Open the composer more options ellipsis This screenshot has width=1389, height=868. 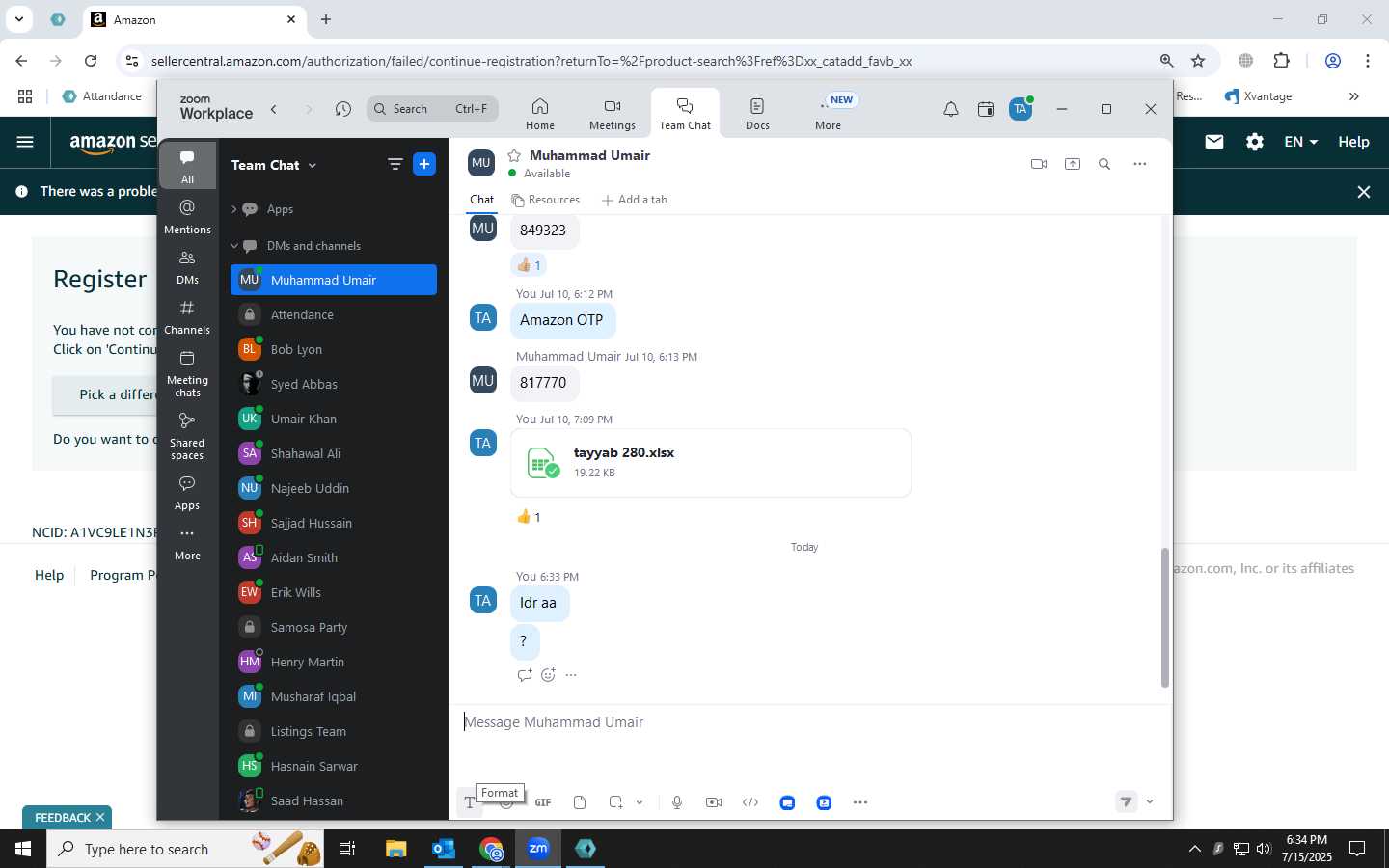click(860, 802)
